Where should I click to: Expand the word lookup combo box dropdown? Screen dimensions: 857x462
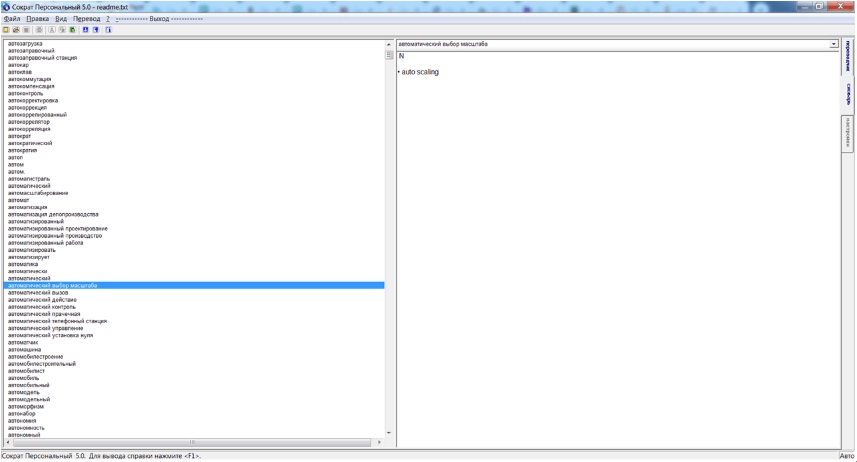(833, 45)
